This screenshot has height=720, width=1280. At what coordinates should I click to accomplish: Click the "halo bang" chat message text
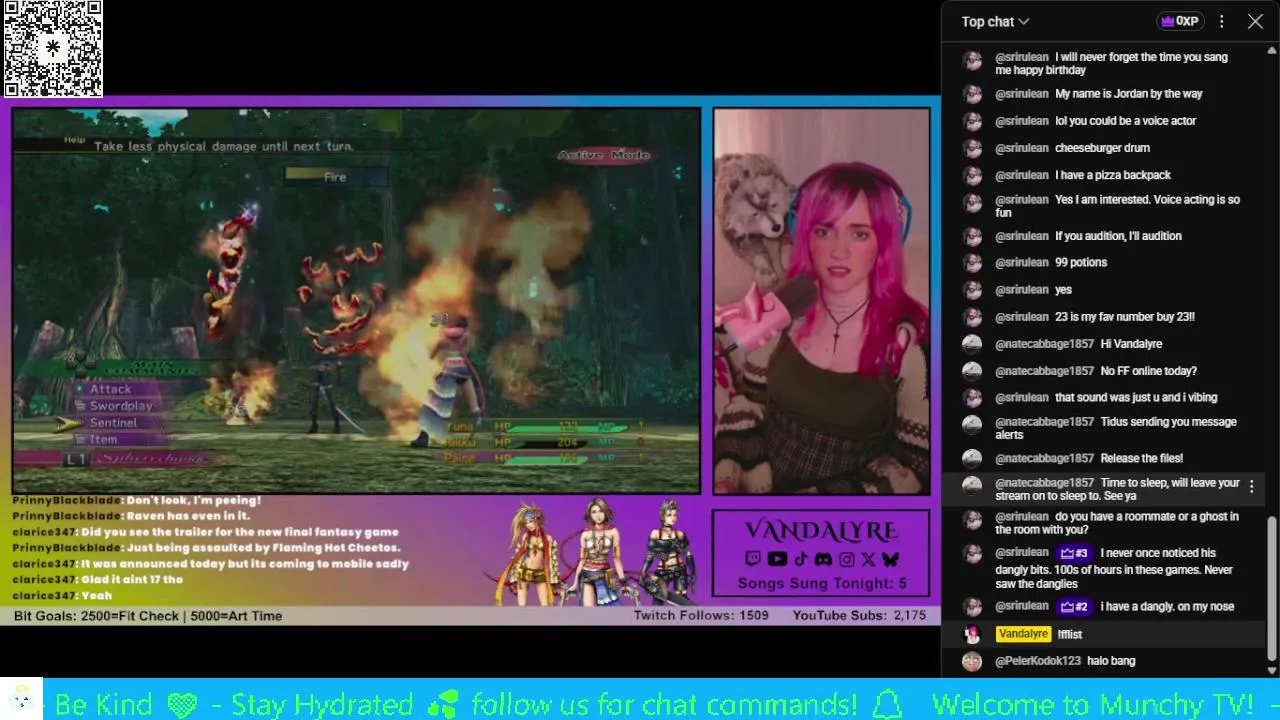(1111, 661)
